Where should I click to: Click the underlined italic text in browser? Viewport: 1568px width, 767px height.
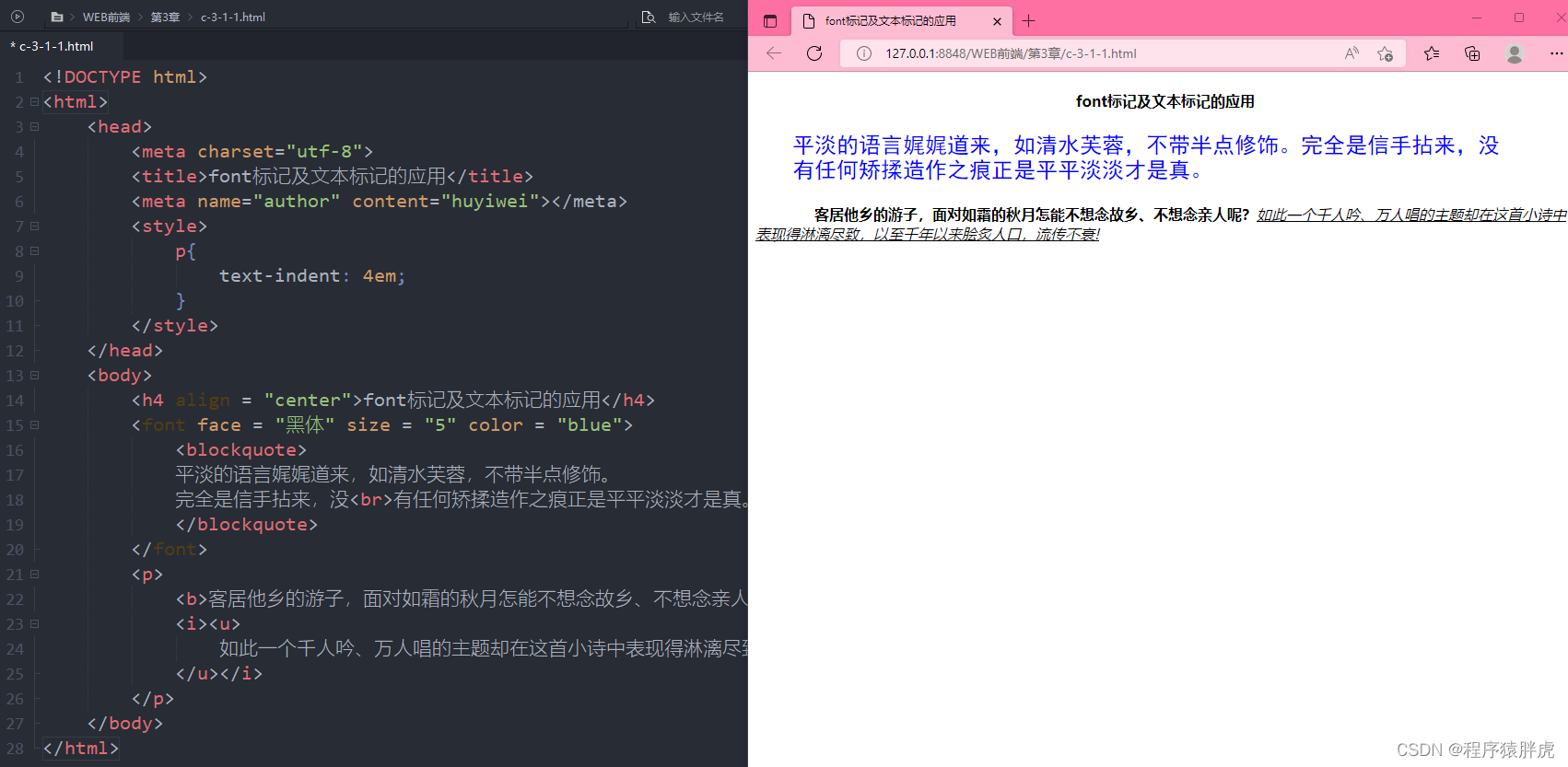click(x=1161, y=225)
